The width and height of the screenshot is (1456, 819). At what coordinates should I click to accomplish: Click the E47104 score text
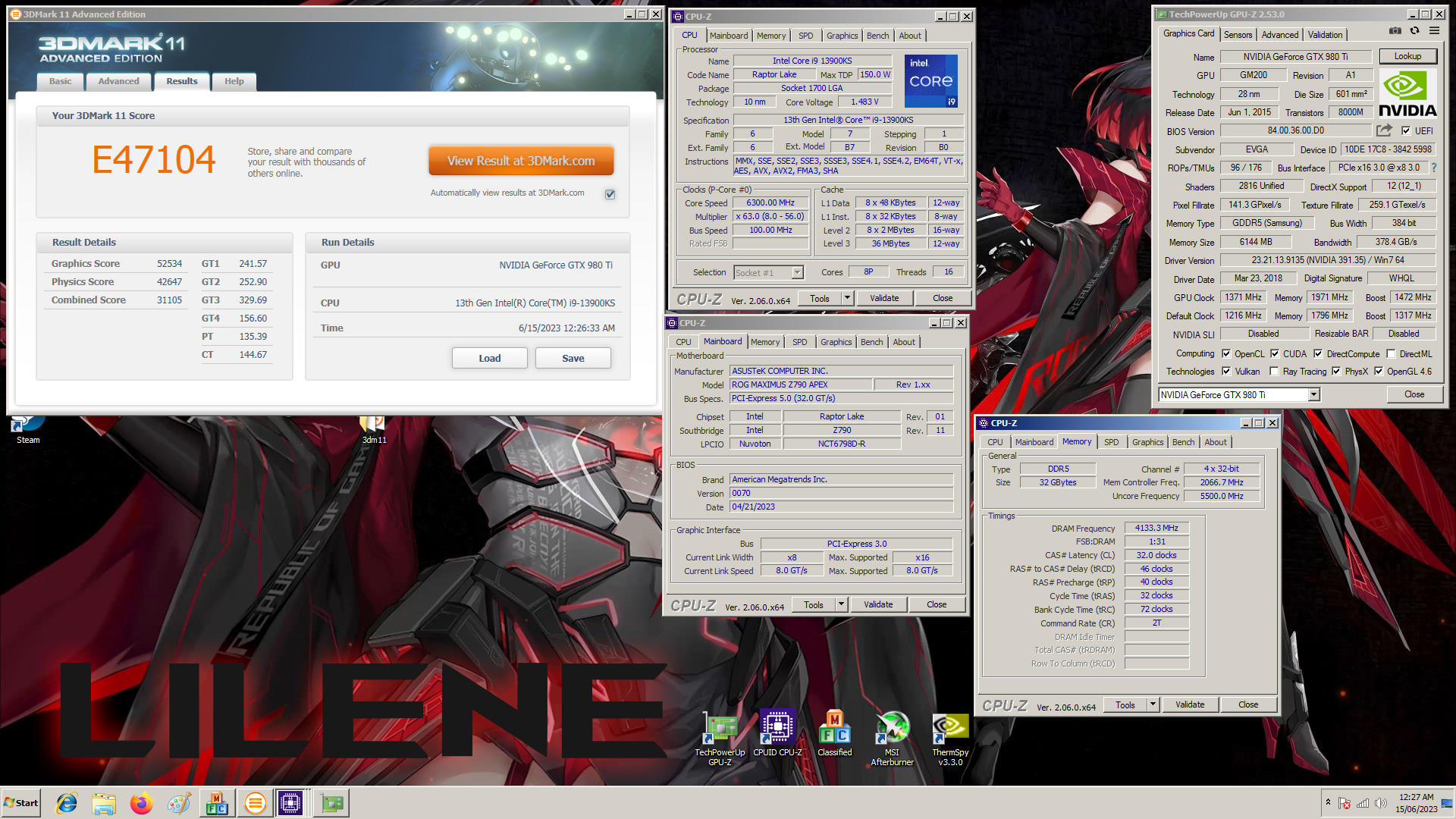click(x=154, y=159)
